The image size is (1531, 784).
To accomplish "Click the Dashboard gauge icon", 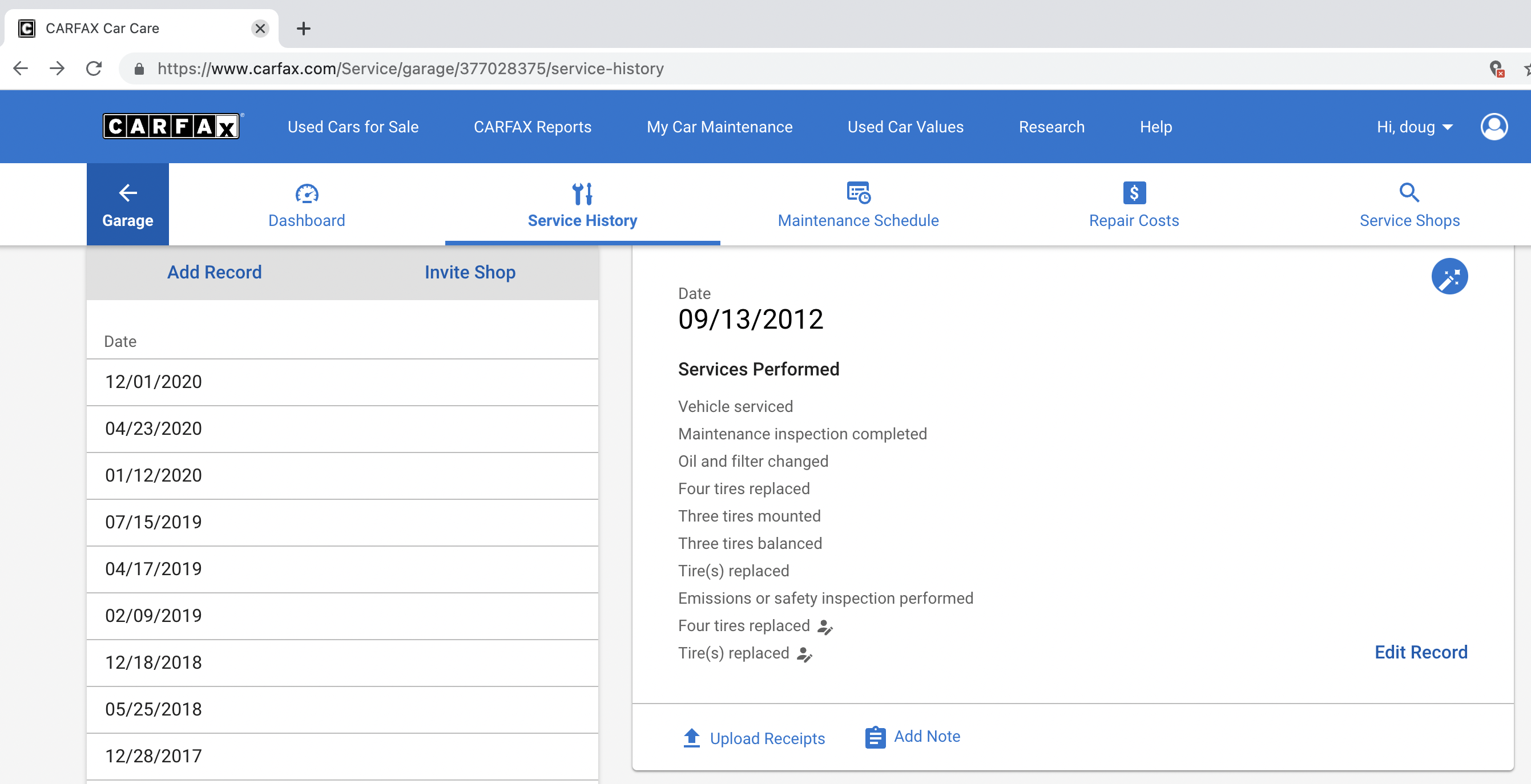I will (x=307, y=193).
